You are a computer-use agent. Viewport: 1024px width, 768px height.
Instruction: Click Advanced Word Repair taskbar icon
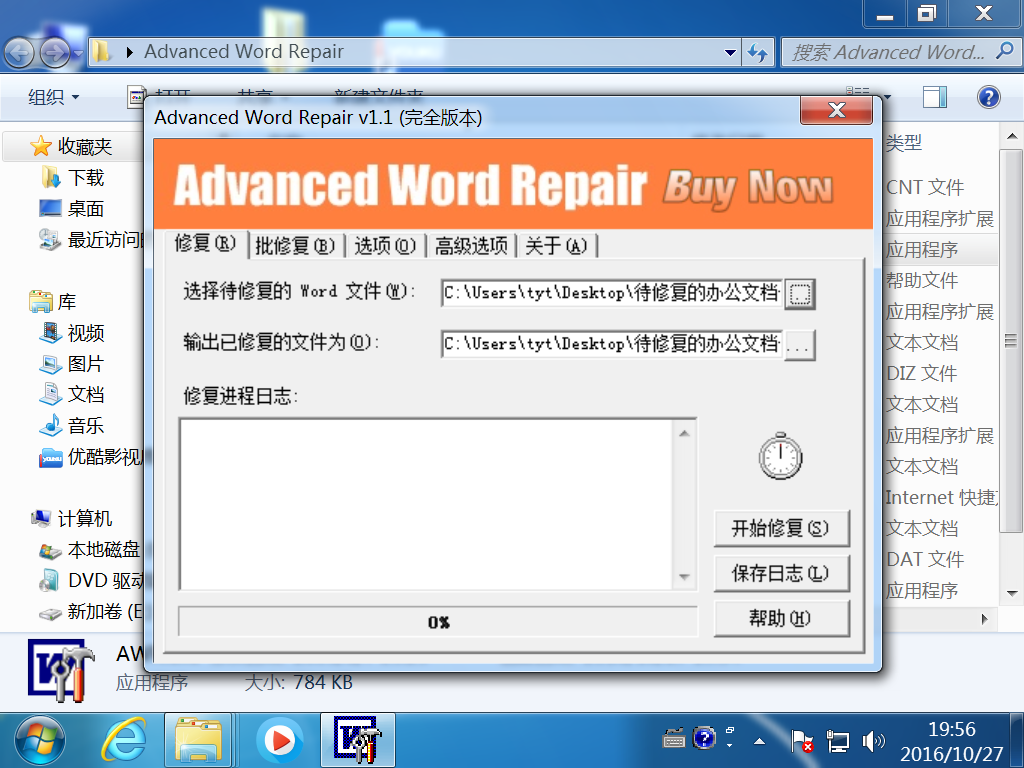pyautogui.click(x=357, y=741)
